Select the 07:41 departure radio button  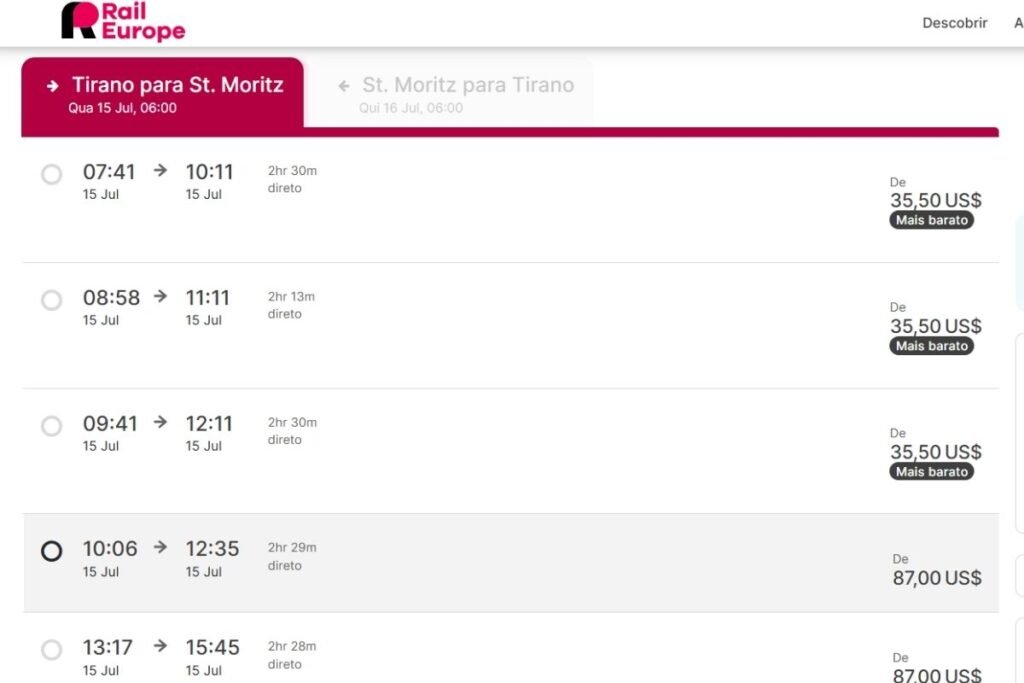click(51, 175)
